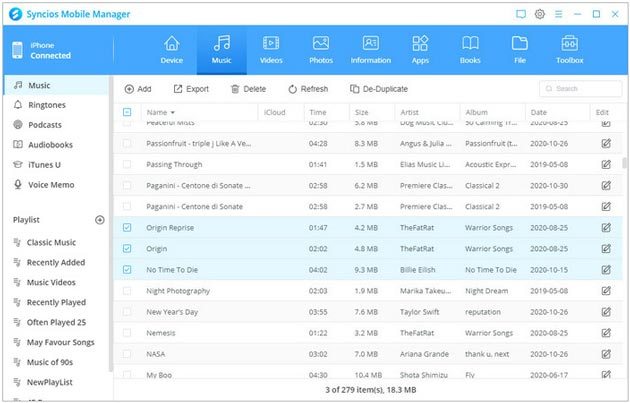Open the File tab
630x403 pixels.
coord(520,50)
